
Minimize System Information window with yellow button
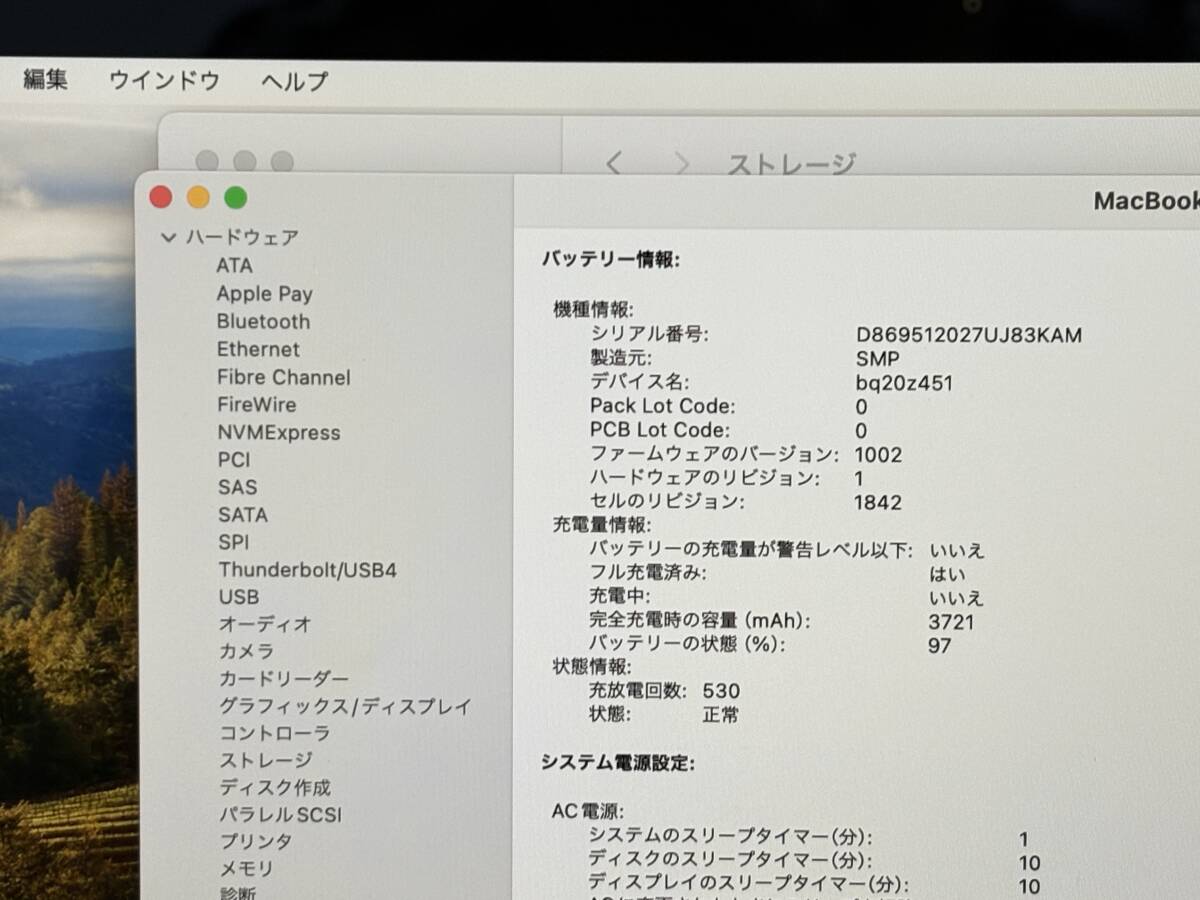coord(198,197)
